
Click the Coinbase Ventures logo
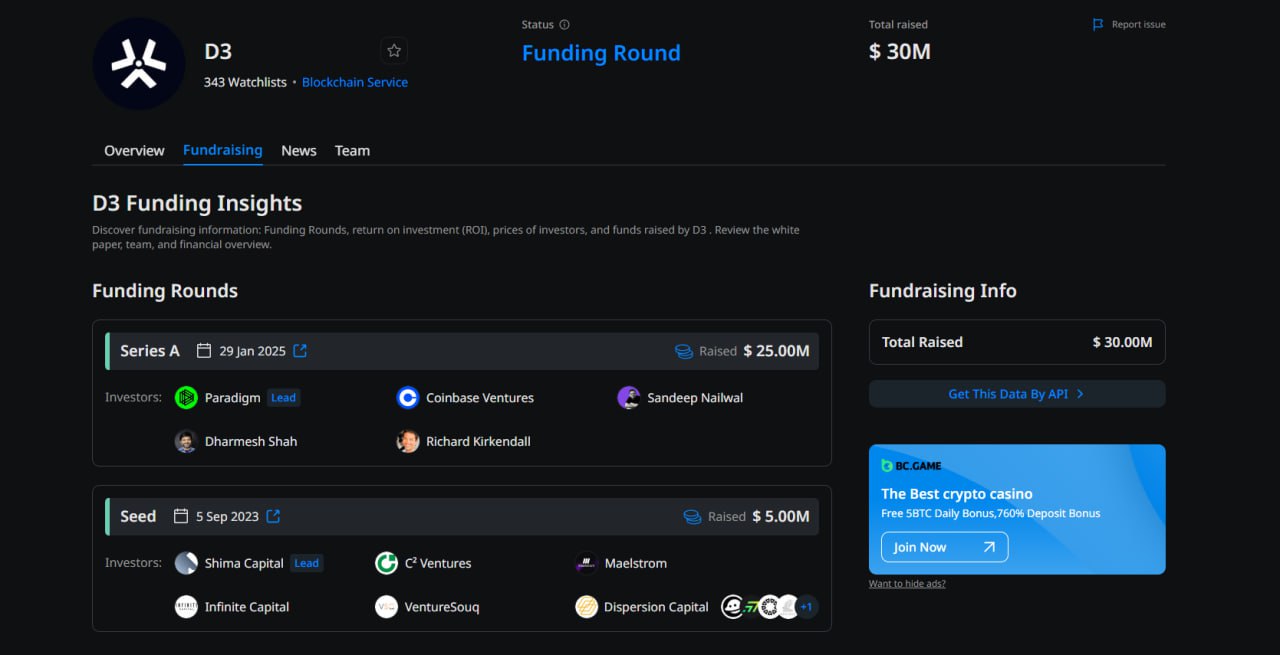407,398
